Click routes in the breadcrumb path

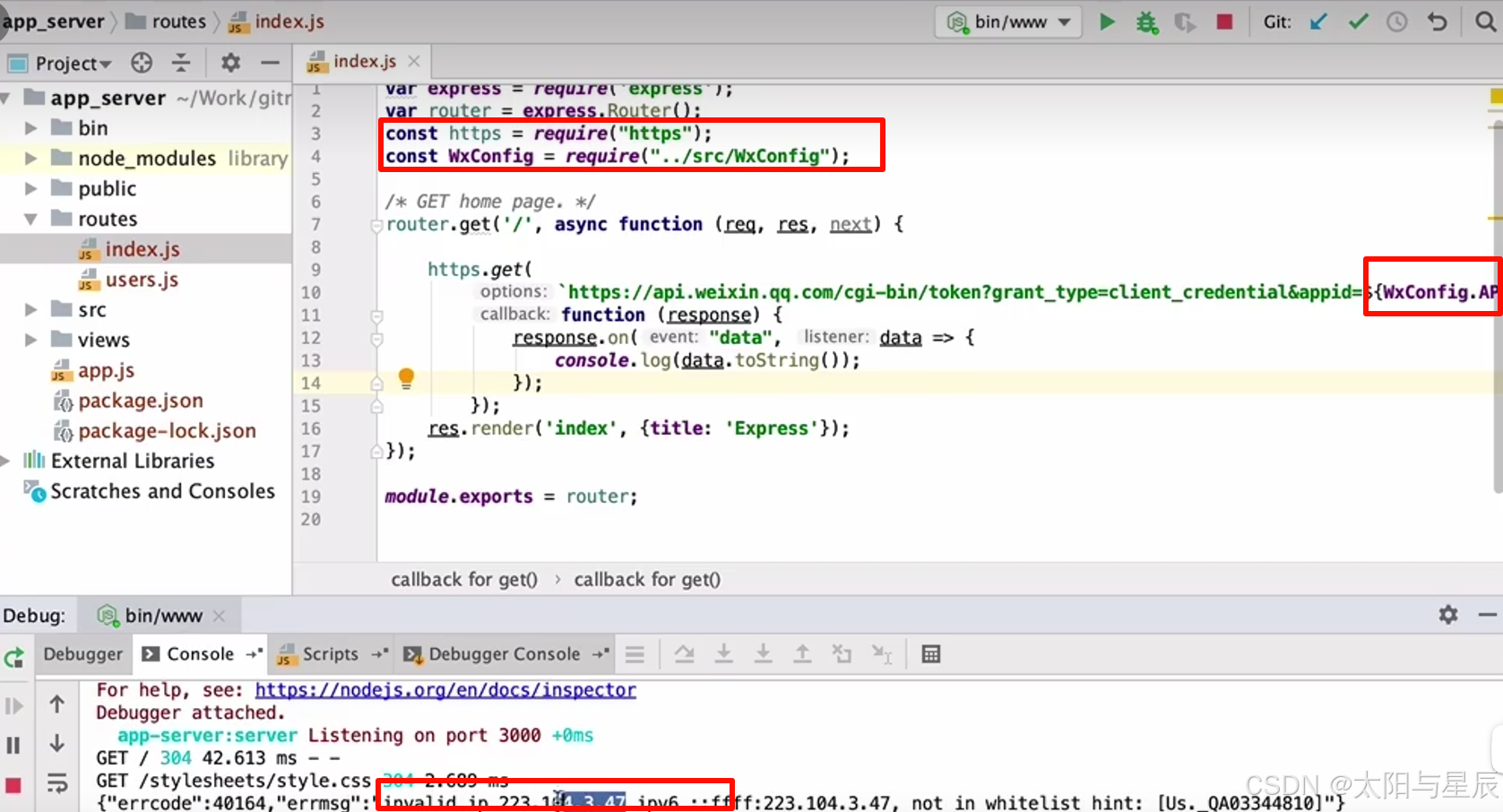[178, 22]
